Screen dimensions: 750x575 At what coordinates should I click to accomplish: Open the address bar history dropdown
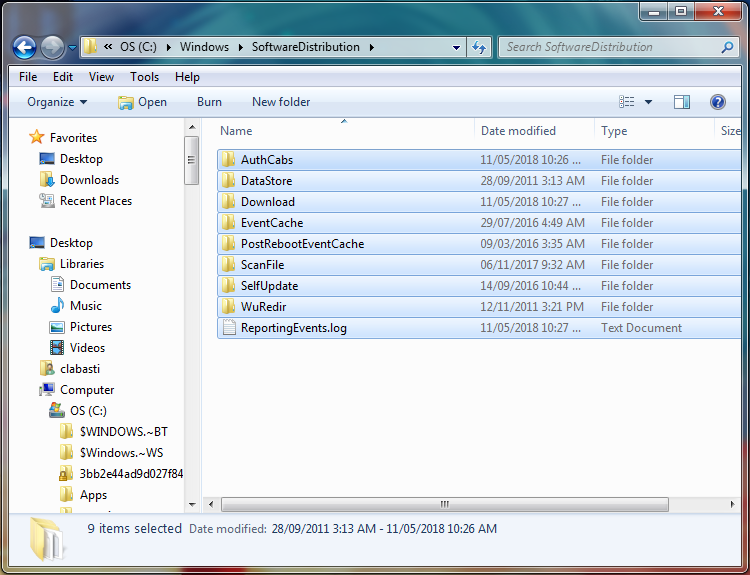[456, 47]
